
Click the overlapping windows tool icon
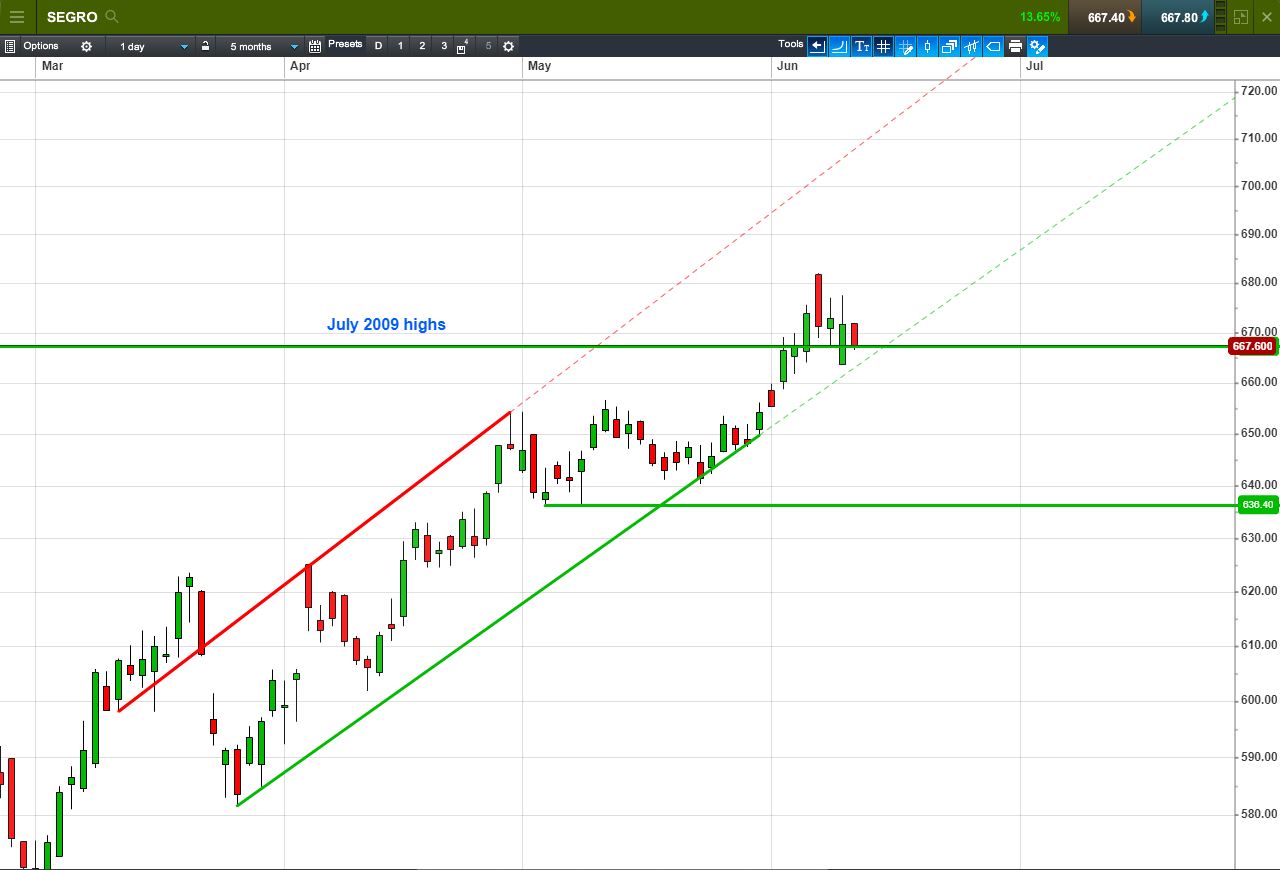pyautogui.click(x=949, y=46)
